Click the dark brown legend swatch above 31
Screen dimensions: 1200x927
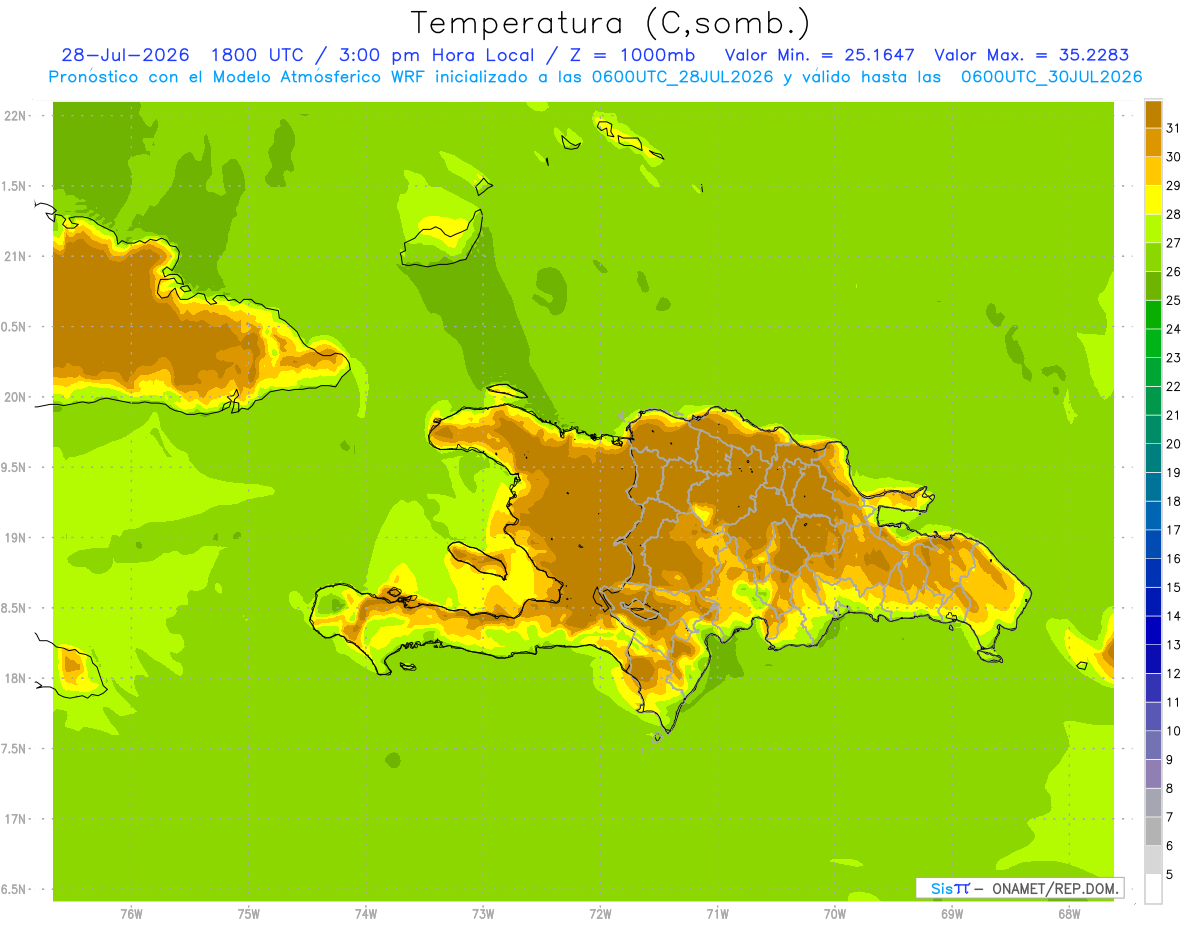[x=1153, y=114]
